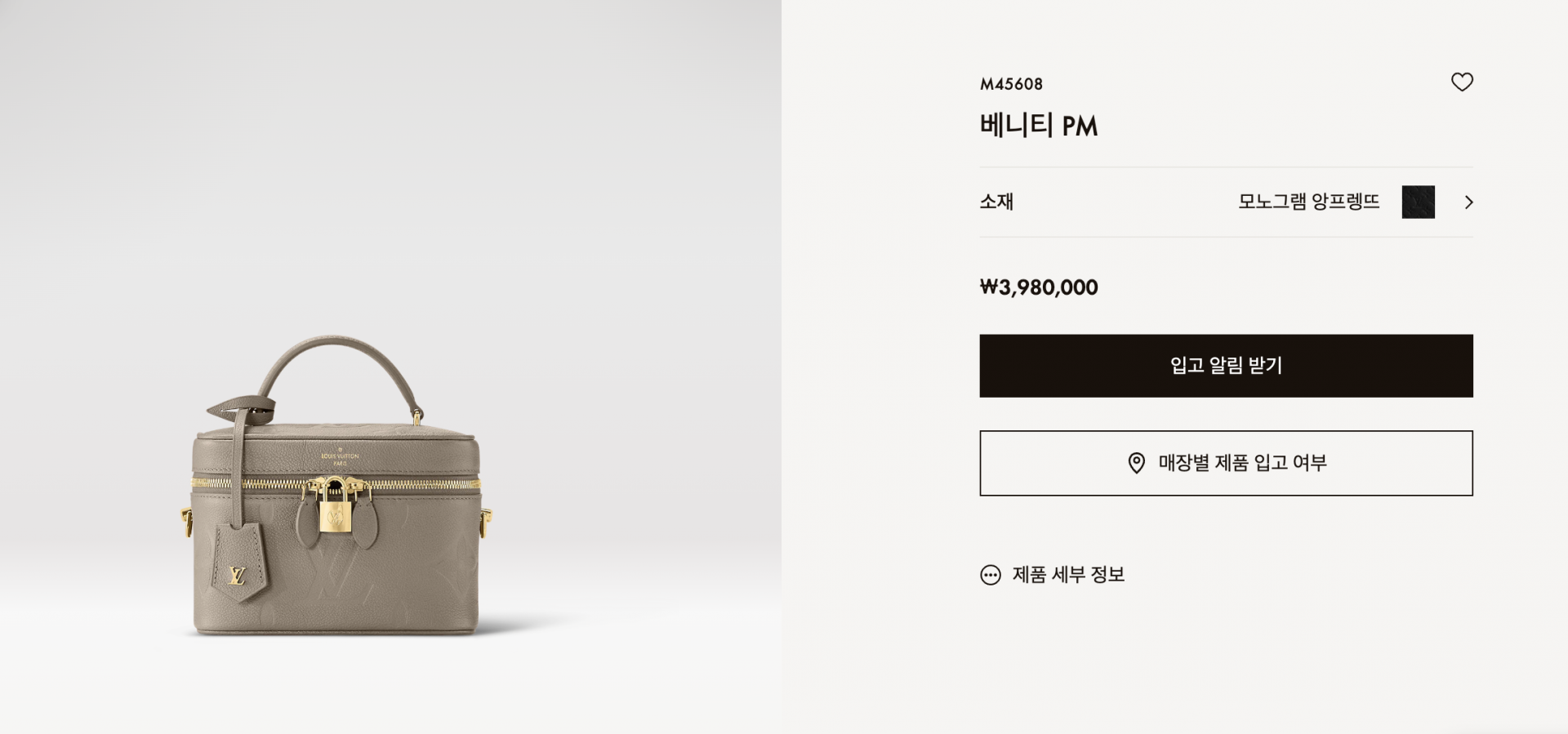Add 베니티 PM to wishlist with heart icon
Screen dimensions: 1568x734
1462,82
